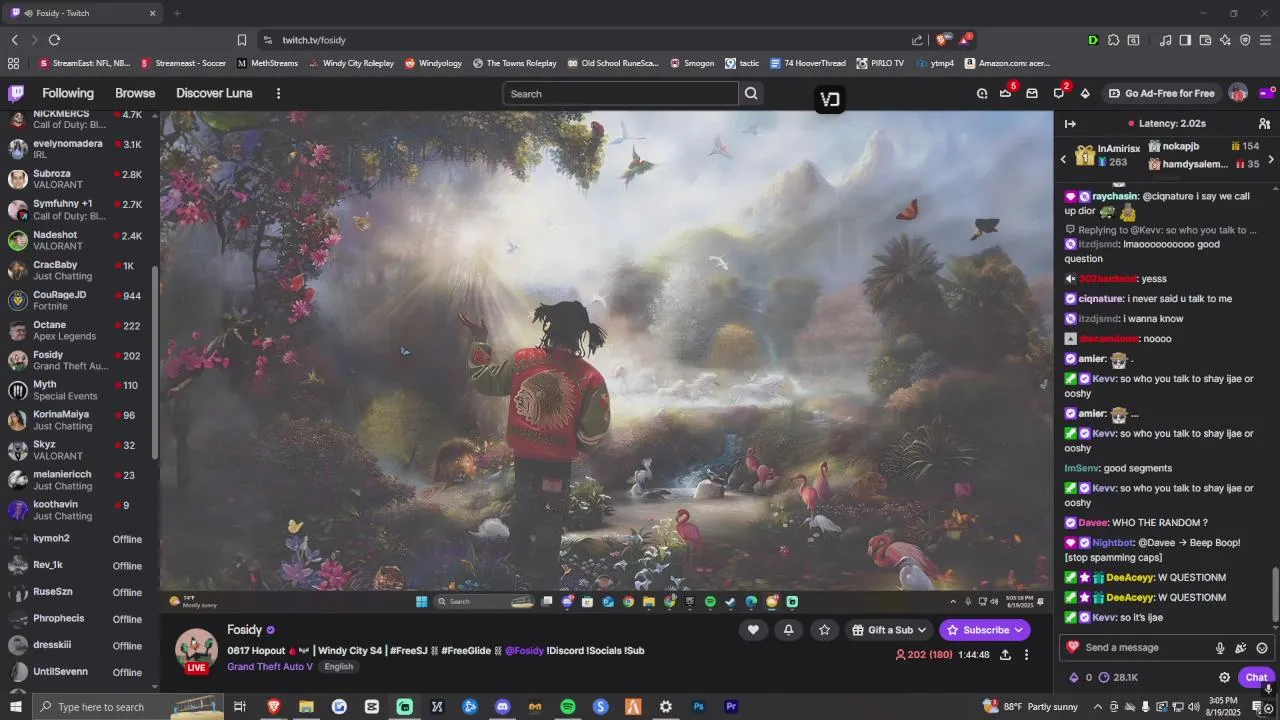Send message with Chat button

[1256, 677]
